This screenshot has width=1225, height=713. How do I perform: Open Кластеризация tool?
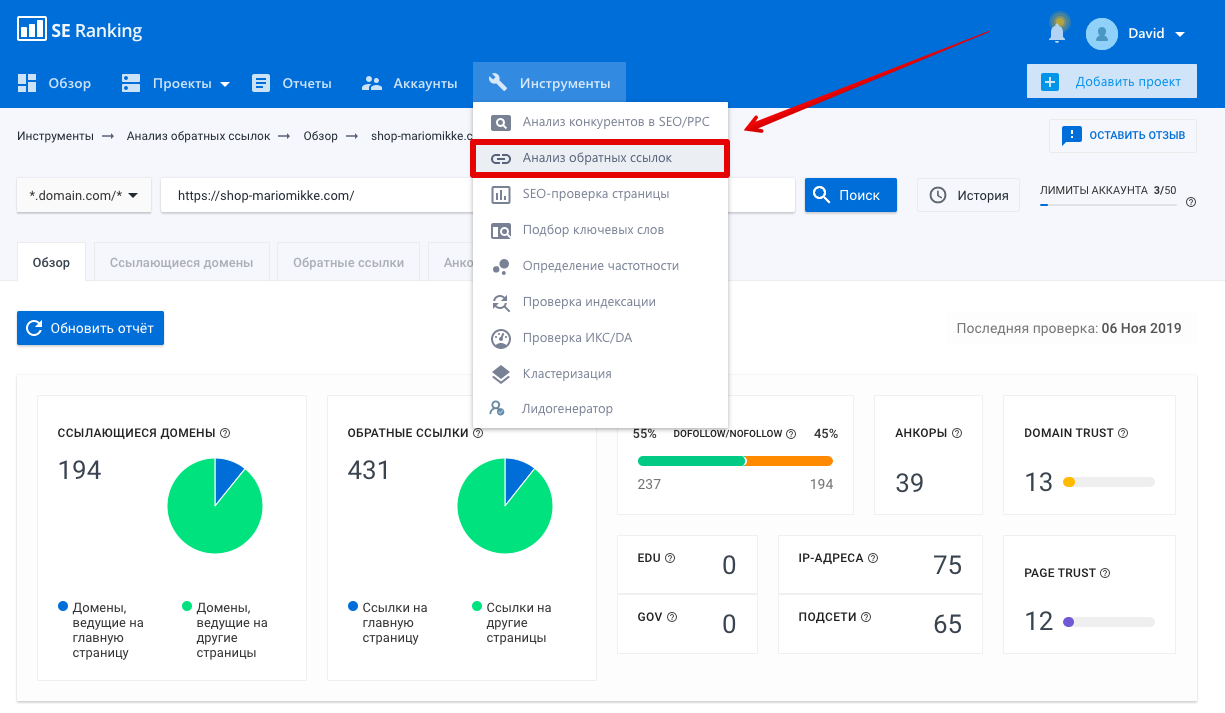(600, 374)
